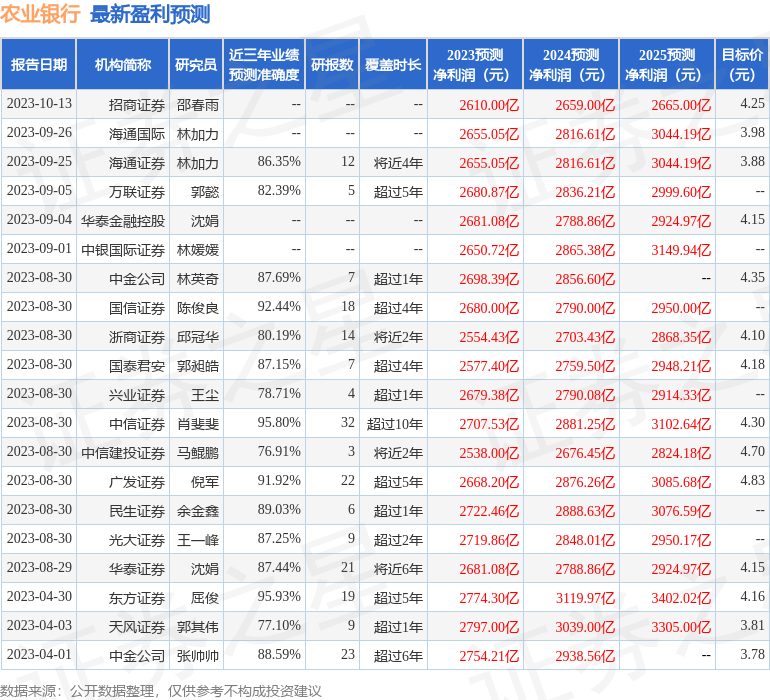Screen dimensions: 770x700
Task: Click analyst name 王尘
Action: (x=204, y=395)
